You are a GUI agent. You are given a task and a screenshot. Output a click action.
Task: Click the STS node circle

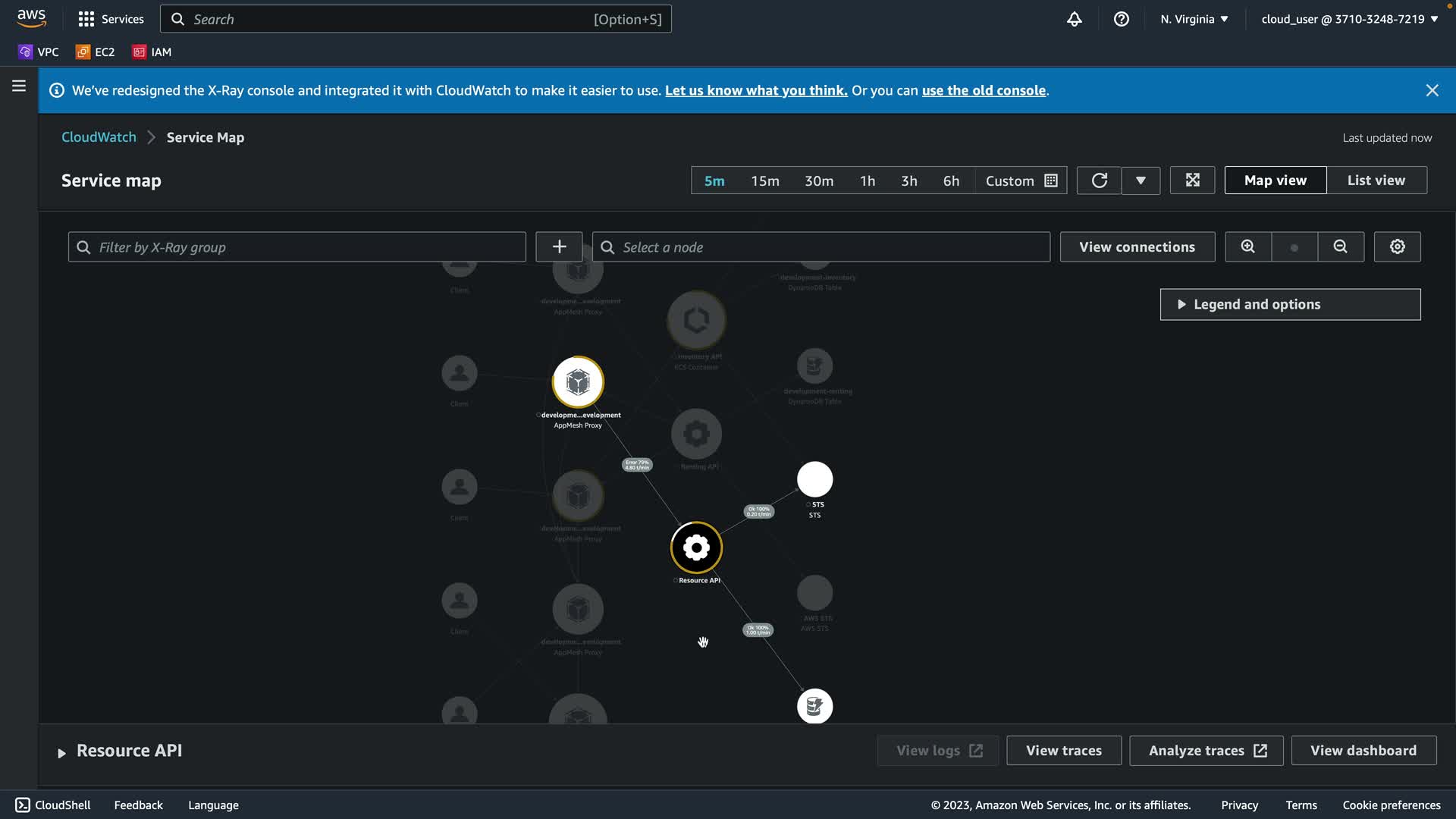coord(814,479)
